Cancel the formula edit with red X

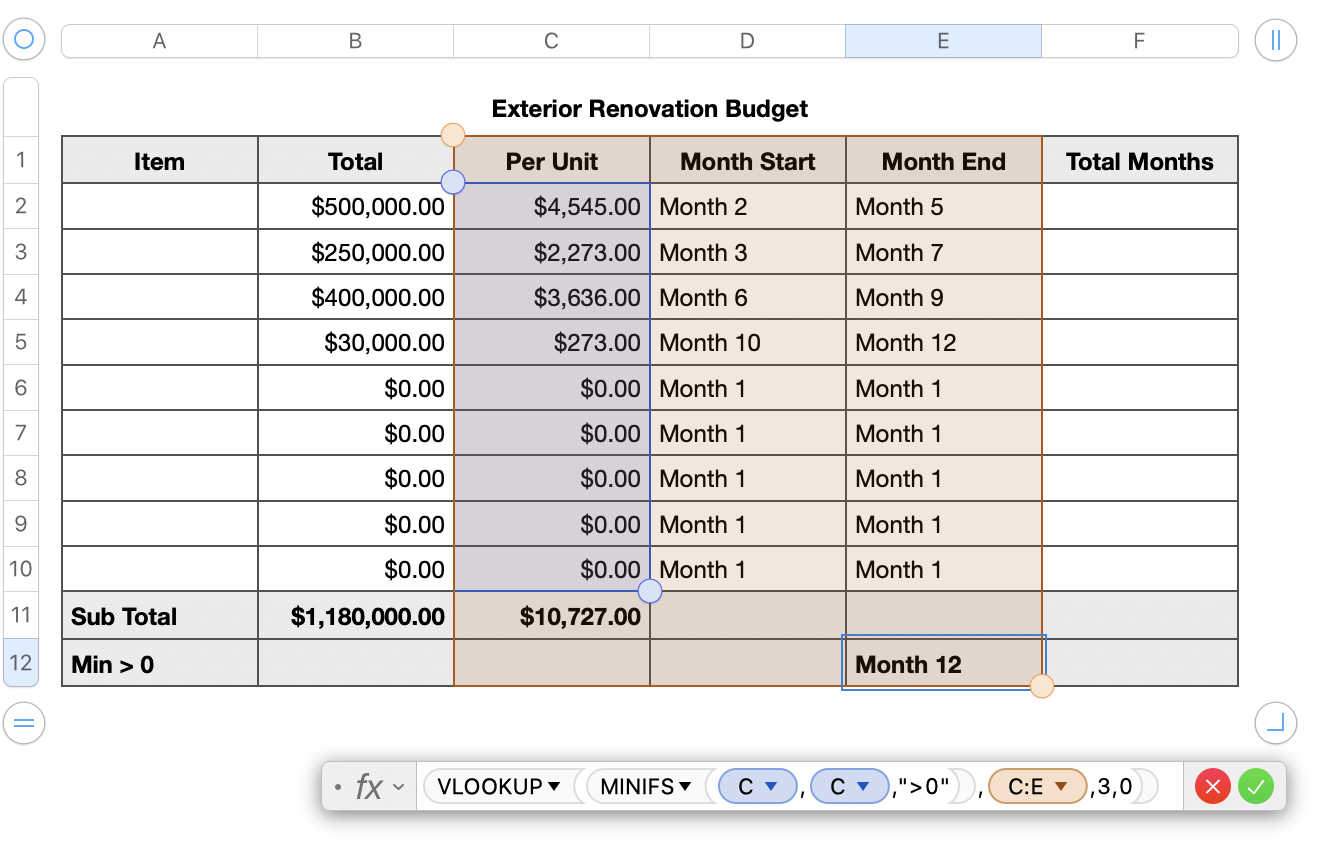(x=1214, y=787)
